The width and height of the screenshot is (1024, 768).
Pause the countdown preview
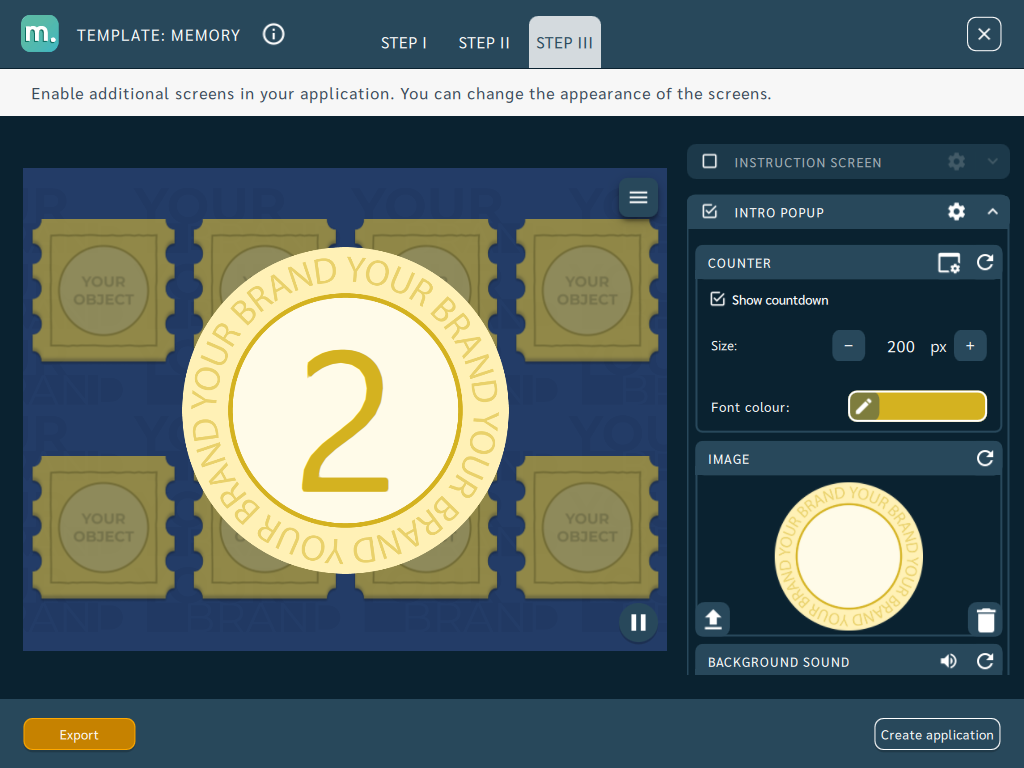638,622
